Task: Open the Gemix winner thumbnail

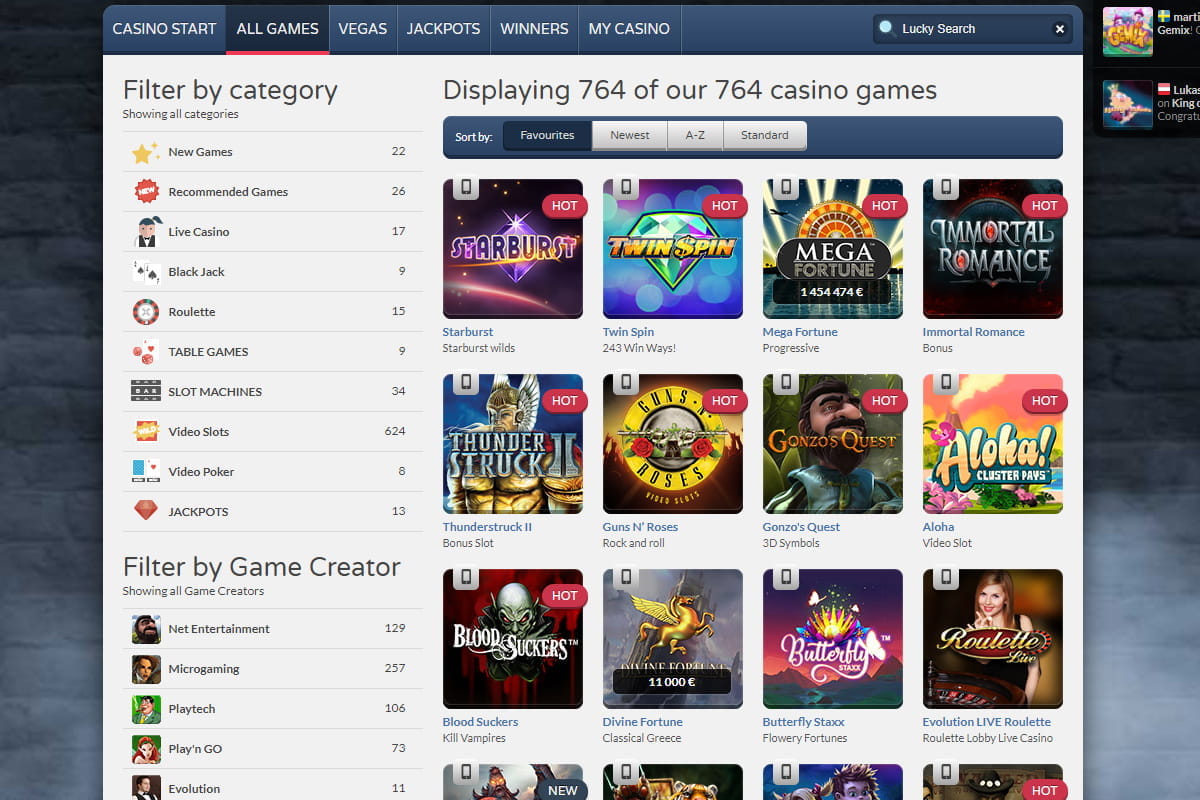Action: pyautogui.click(x=1128, y=32)
